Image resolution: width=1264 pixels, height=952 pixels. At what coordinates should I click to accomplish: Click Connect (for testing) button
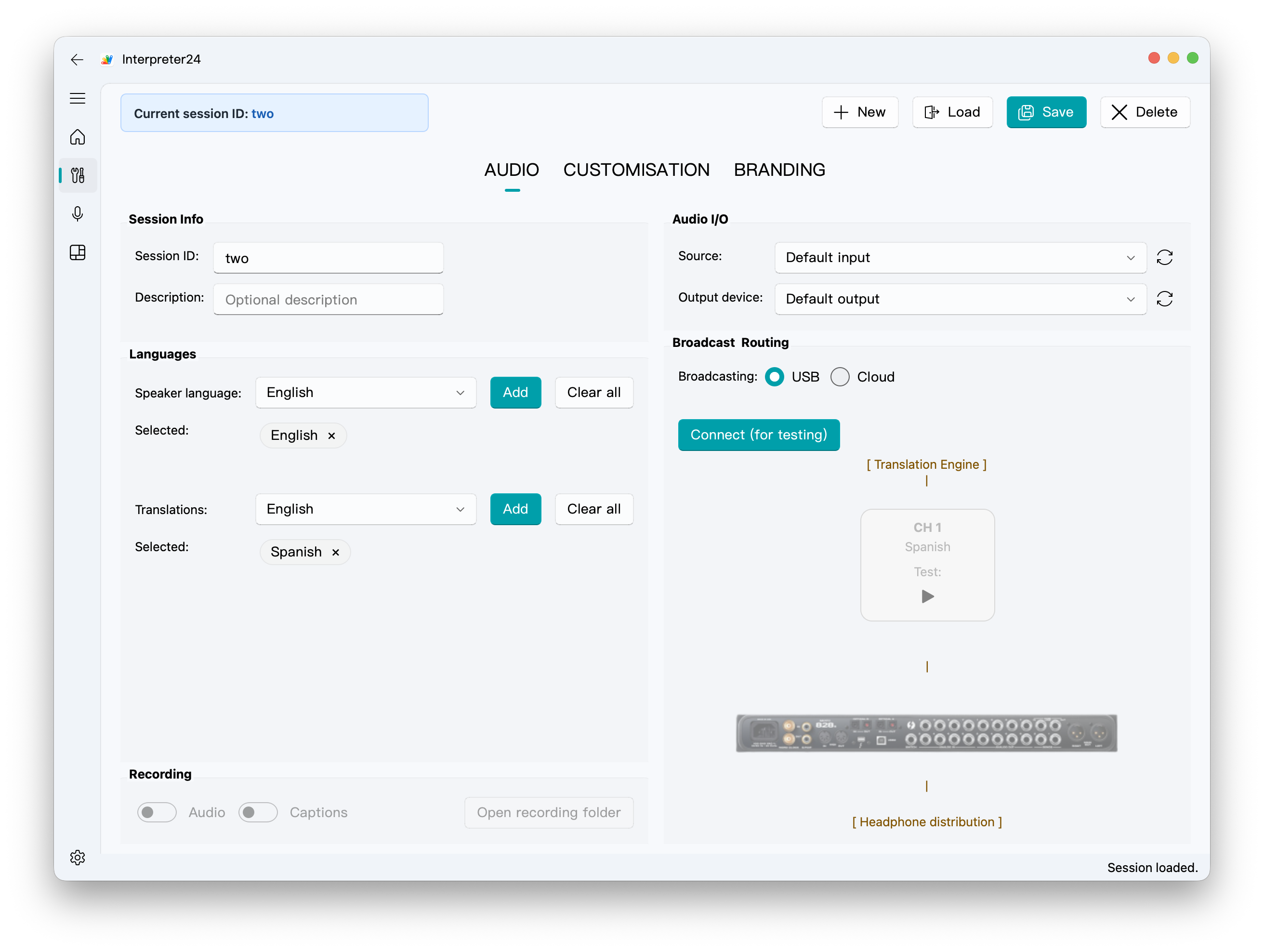click(758, 435)
